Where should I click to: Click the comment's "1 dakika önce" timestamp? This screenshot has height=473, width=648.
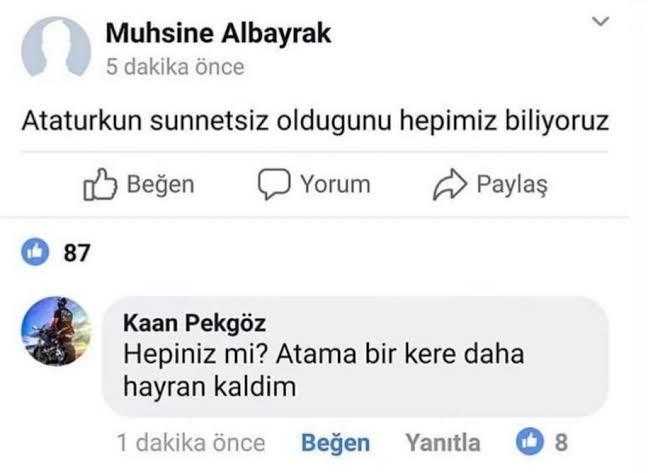coord(191,442)
